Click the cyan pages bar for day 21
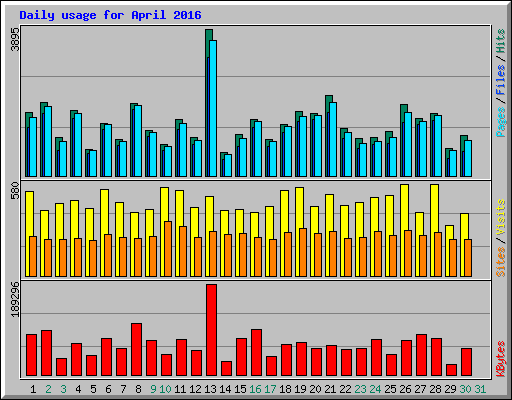Screen dimensions: 512x400 pyautogui.click(x=333, y=139)
